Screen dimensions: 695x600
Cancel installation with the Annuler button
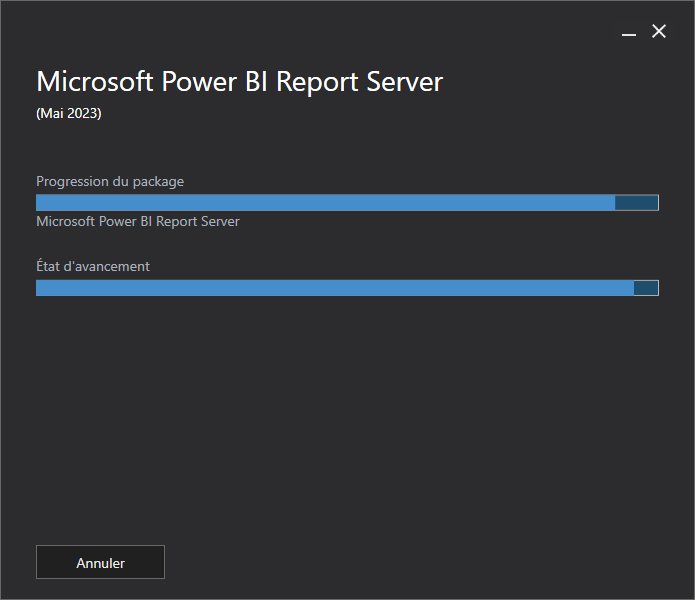[x=100, y=562]
